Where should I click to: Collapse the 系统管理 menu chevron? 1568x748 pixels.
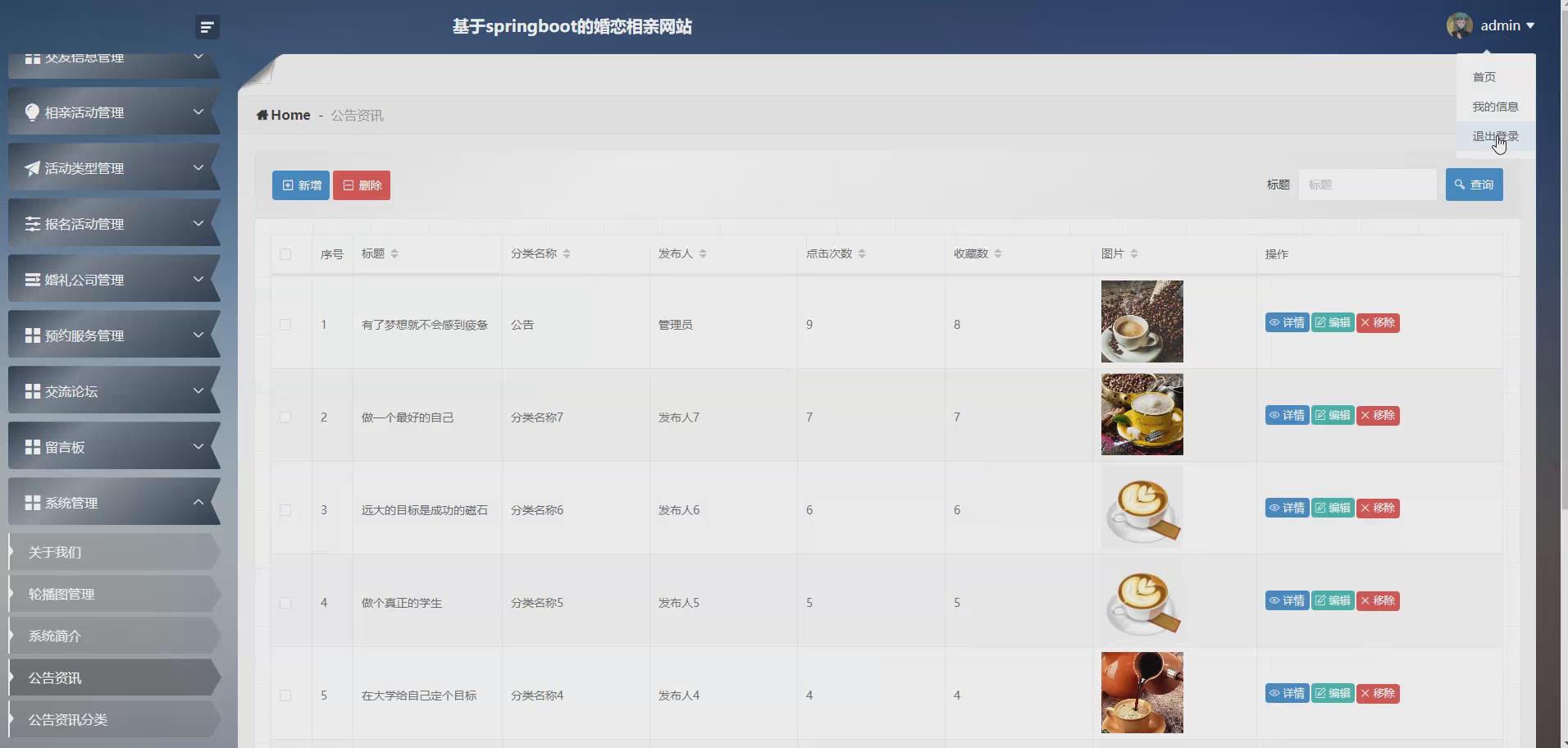198,502
